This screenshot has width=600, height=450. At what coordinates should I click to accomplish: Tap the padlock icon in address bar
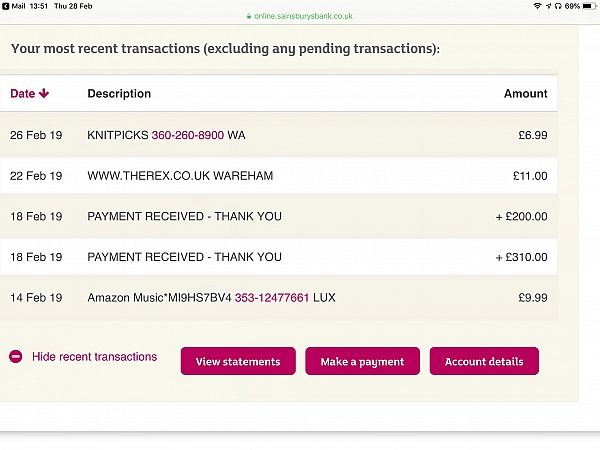tap(249, 16)
